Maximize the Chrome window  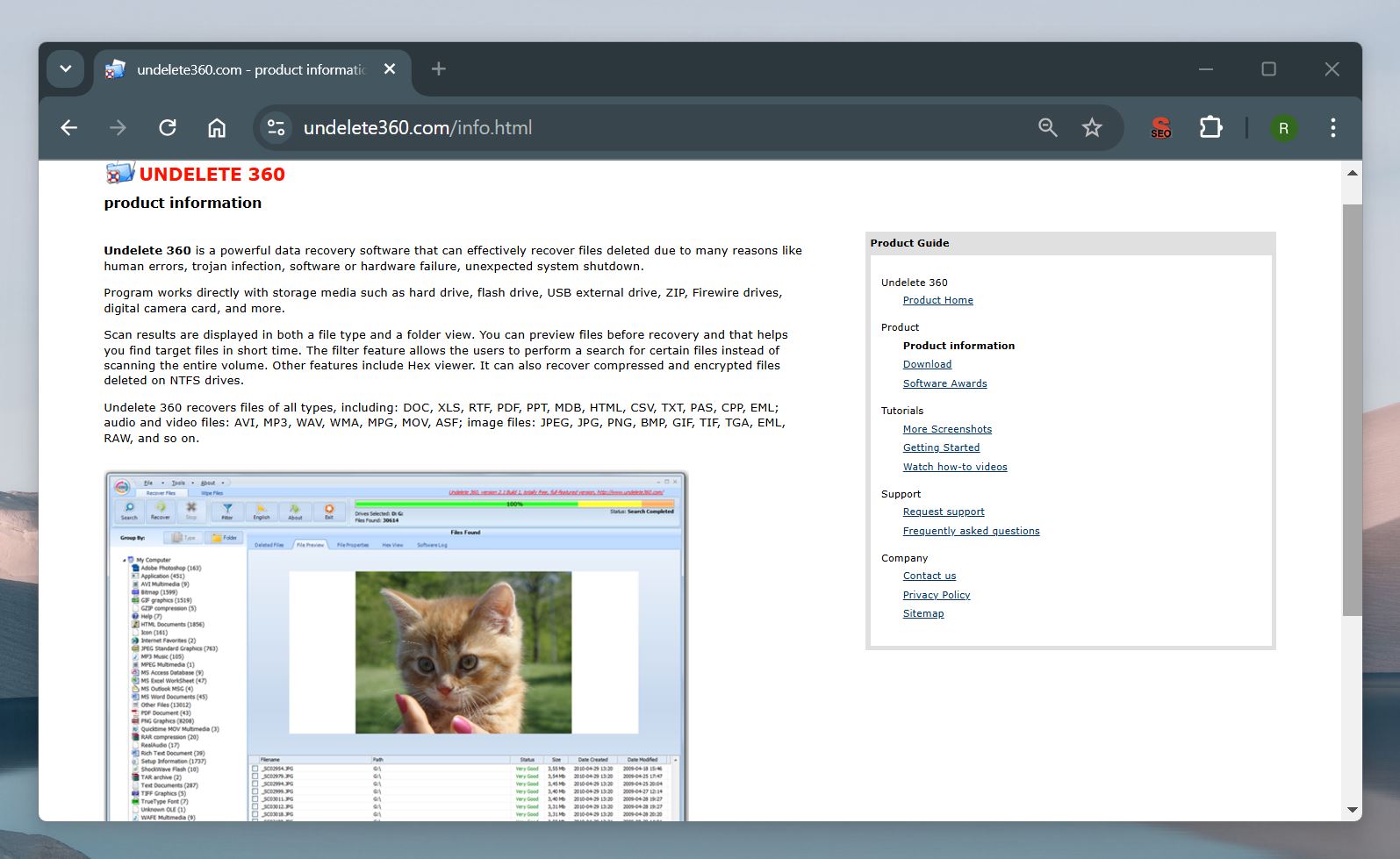1268,69
